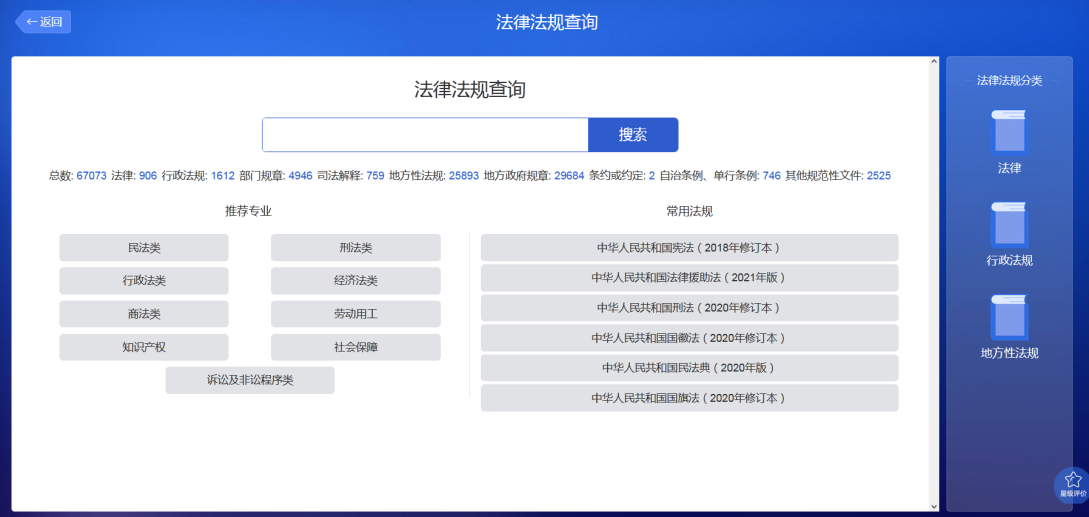Open 中华人民共和国国徽法（2020年修订本）

coord(690,338)
